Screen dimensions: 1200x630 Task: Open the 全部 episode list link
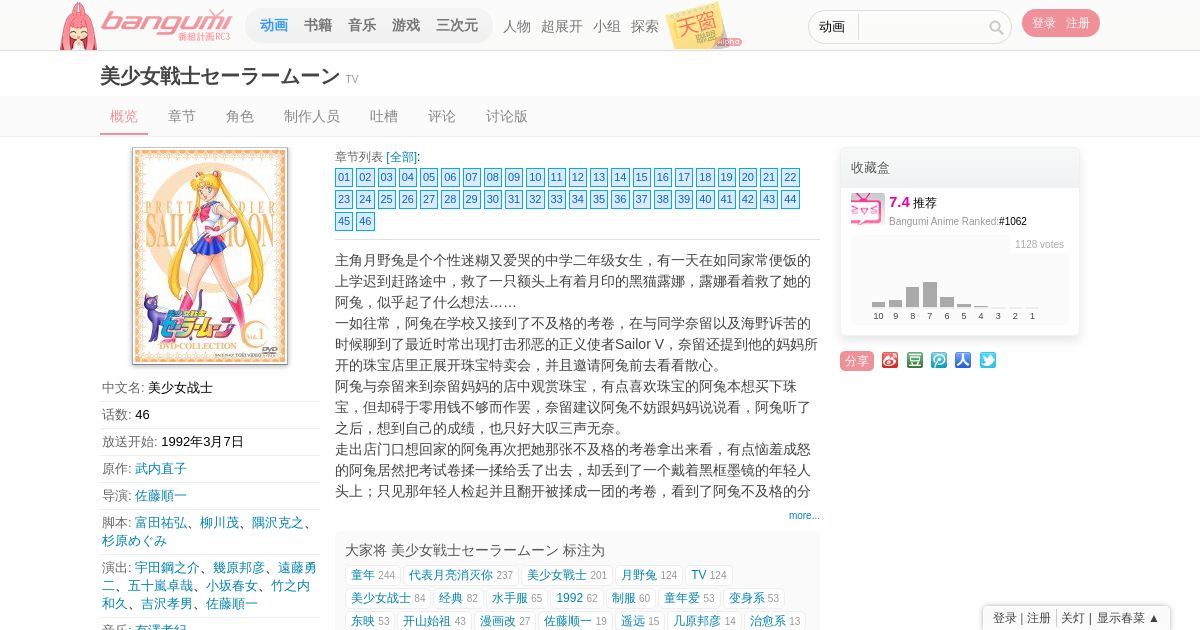402,157
